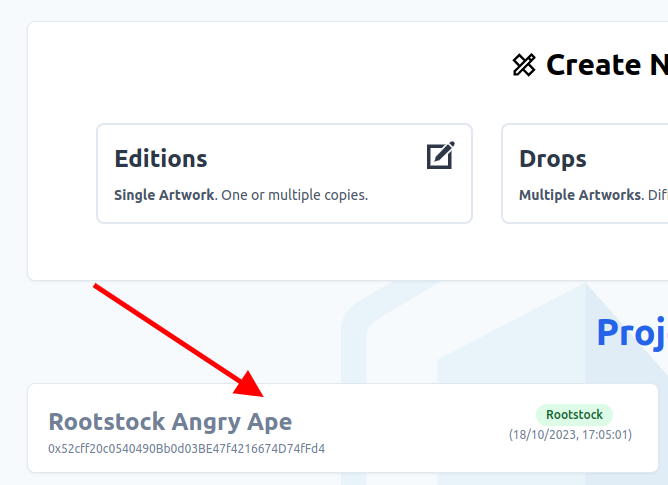Click the Multiple Artworks description text

(593, 195)
